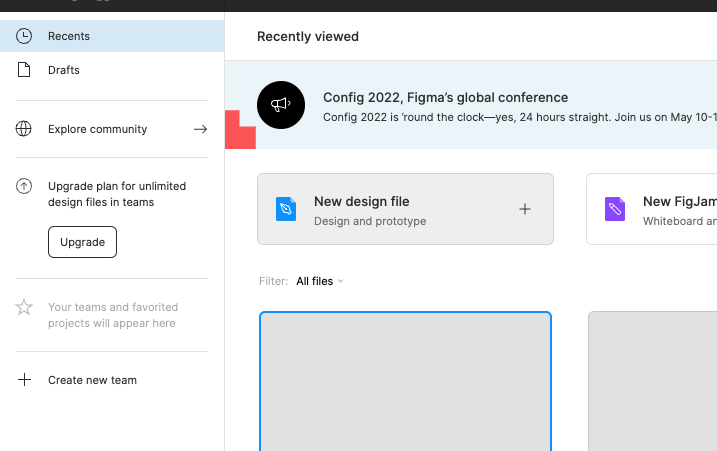717x451 pixels.
Task: Click the 'Filter:' label
Action: (273, 281)
